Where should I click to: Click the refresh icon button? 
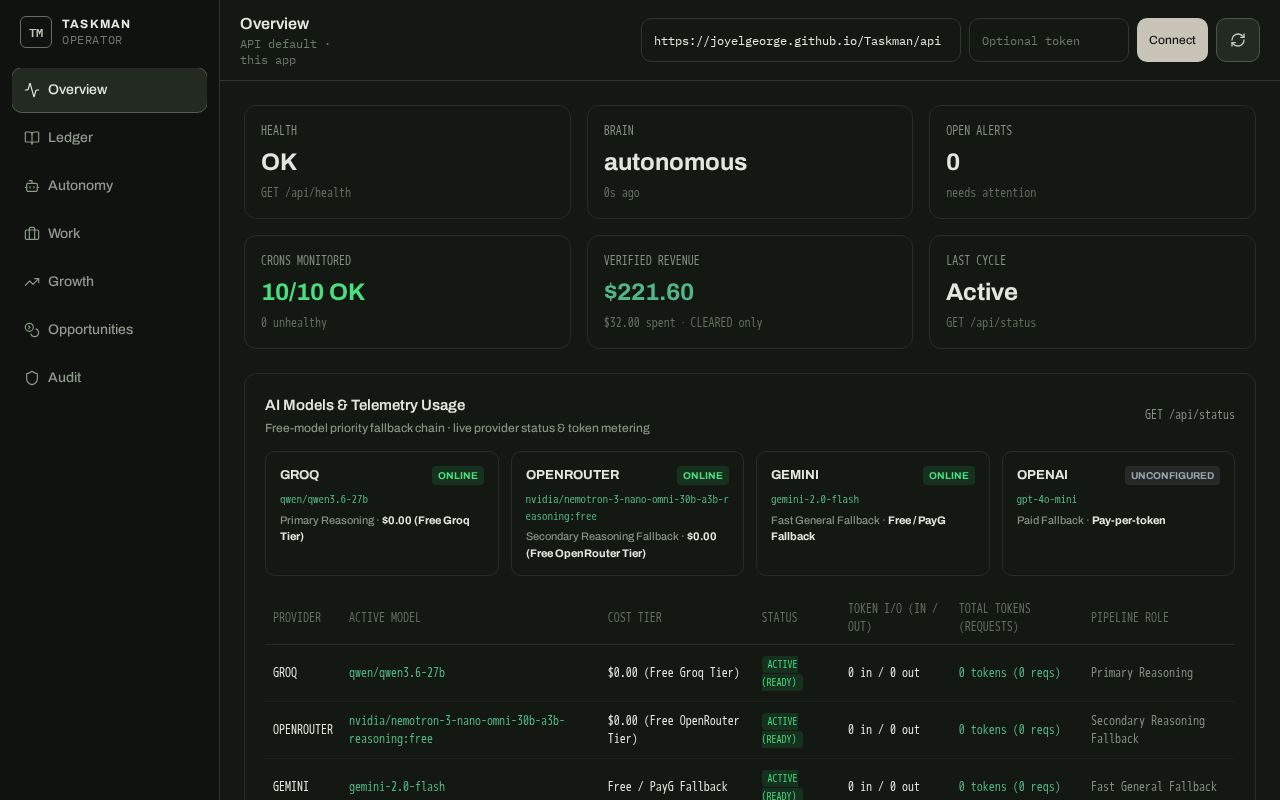click(x=1238, y=40)
